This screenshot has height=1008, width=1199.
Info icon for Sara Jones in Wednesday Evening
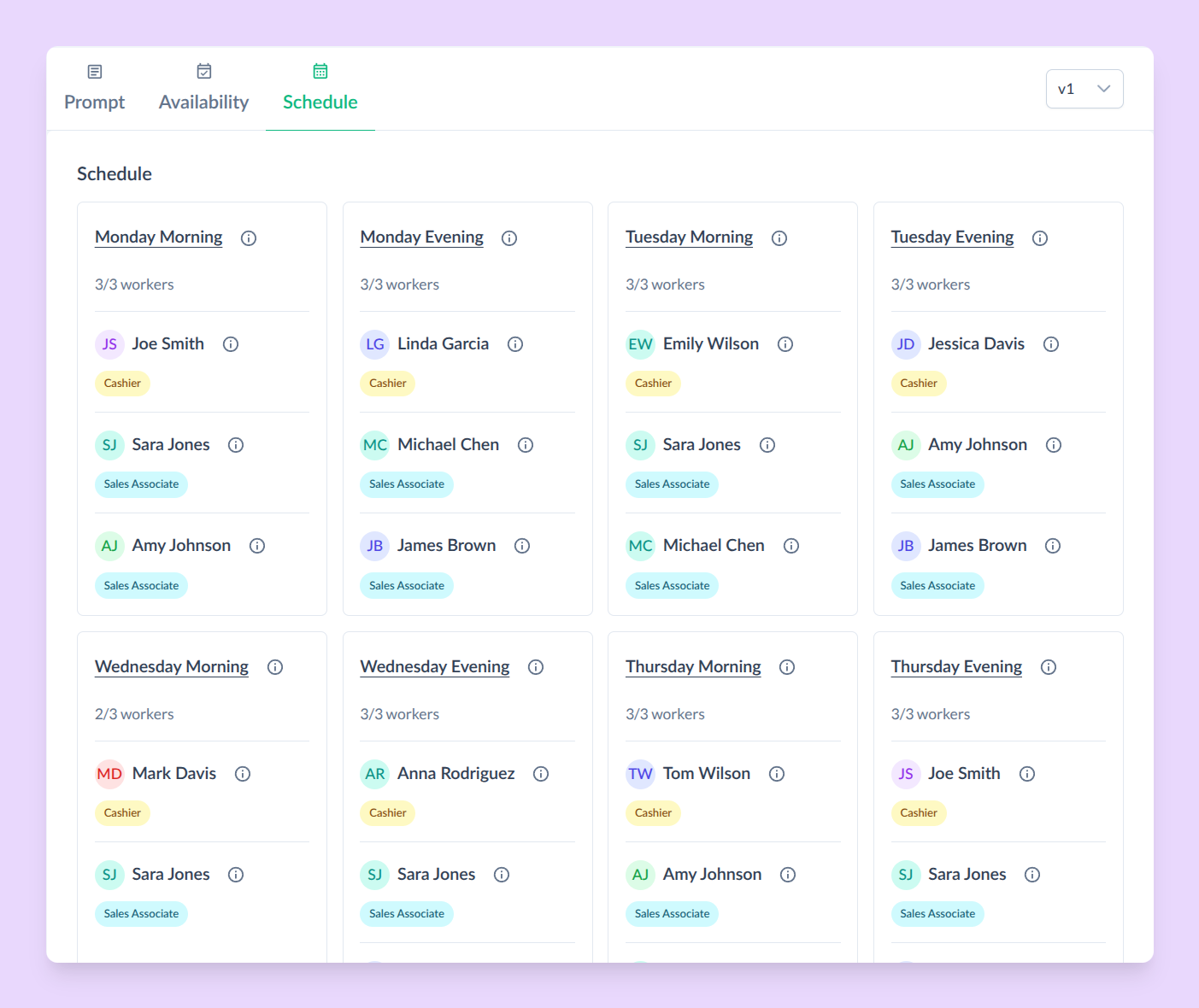point(502,875)
